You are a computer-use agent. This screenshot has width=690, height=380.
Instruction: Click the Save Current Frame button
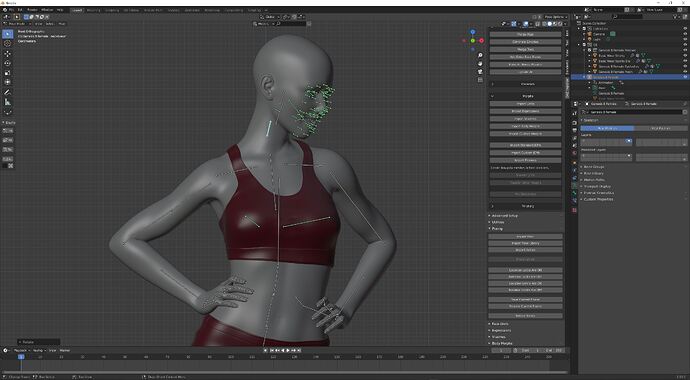525,300
